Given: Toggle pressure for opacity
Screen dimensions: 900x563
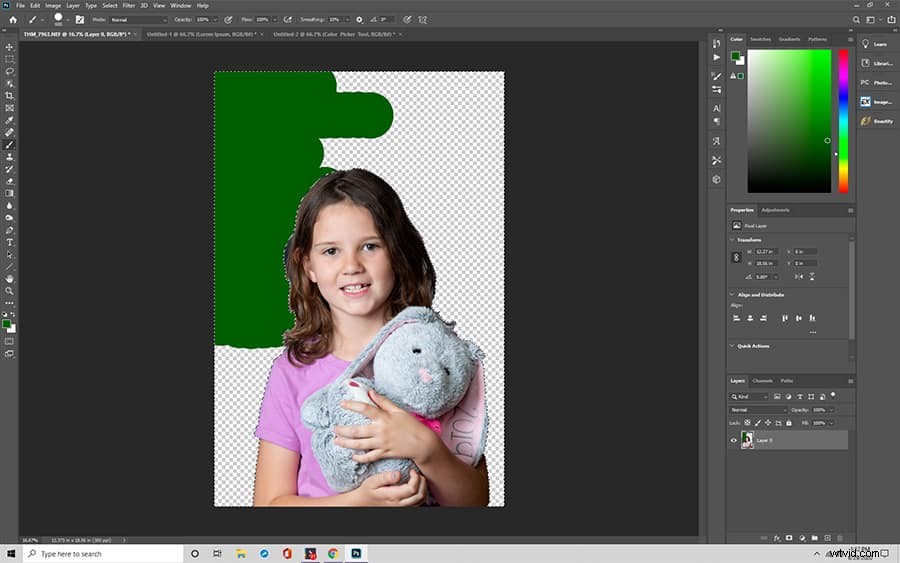Looking at the screenshot, I should tap(228, 20).
